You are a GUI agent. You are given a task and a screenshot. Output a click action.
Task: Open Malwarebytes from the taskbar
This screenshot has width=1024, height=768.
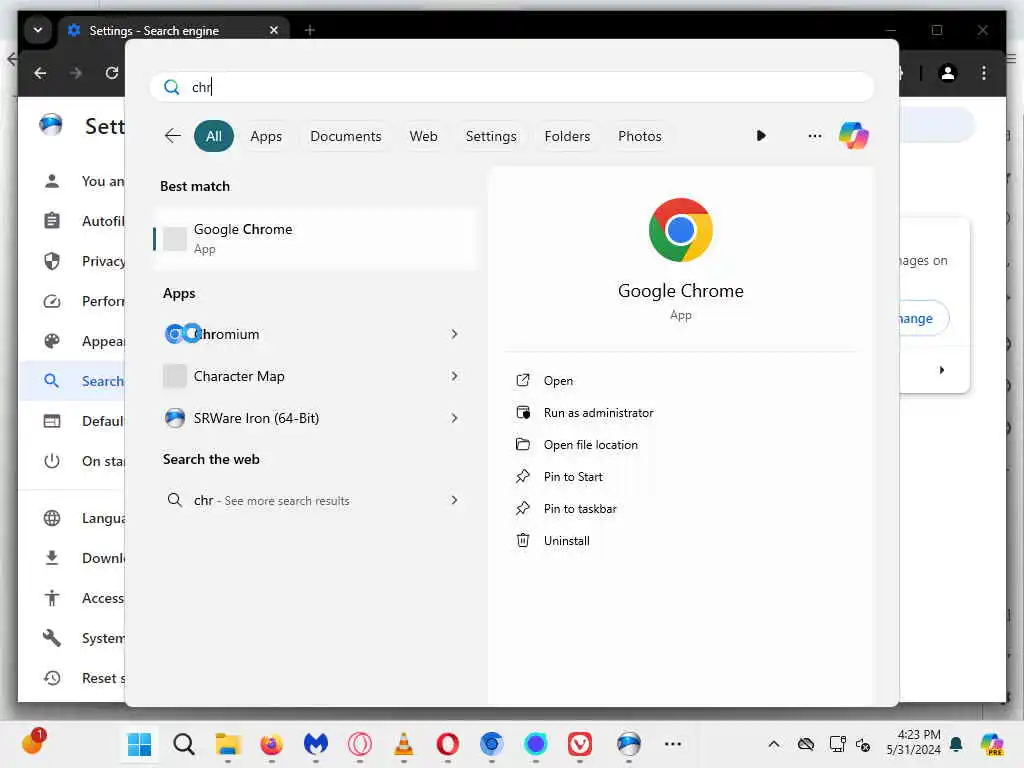pyautogui.click(x=315, y=744)
